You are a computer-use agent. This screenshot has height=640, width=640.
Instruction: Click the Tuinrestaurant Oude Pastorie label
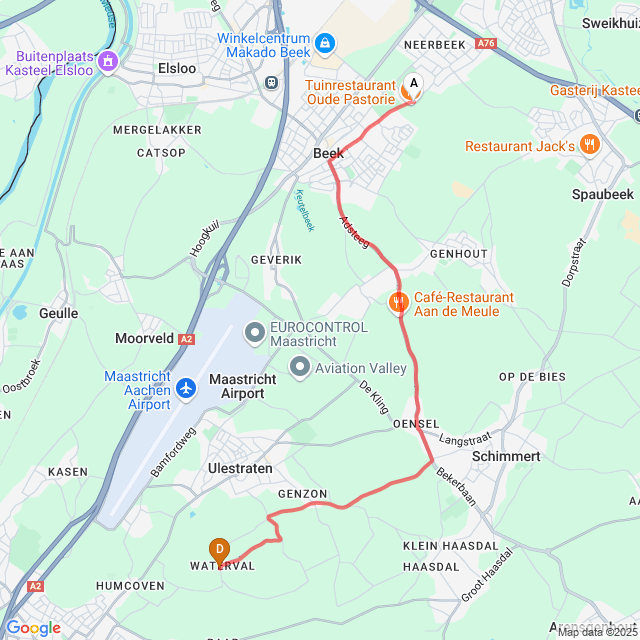pos(351,92)
